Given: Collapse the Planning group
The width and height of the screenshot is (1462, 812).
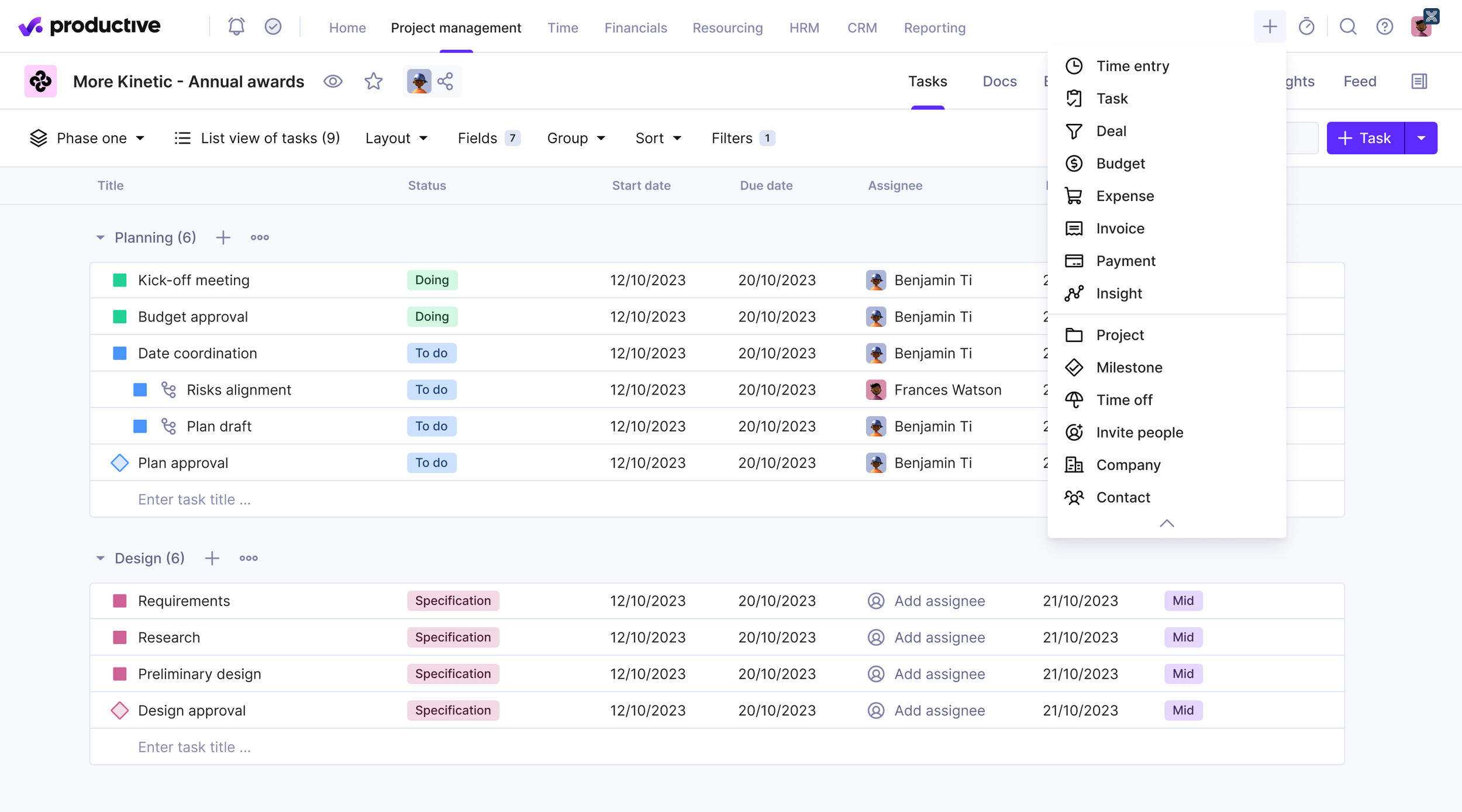Looking at the screenshot, I should [101, 237].
